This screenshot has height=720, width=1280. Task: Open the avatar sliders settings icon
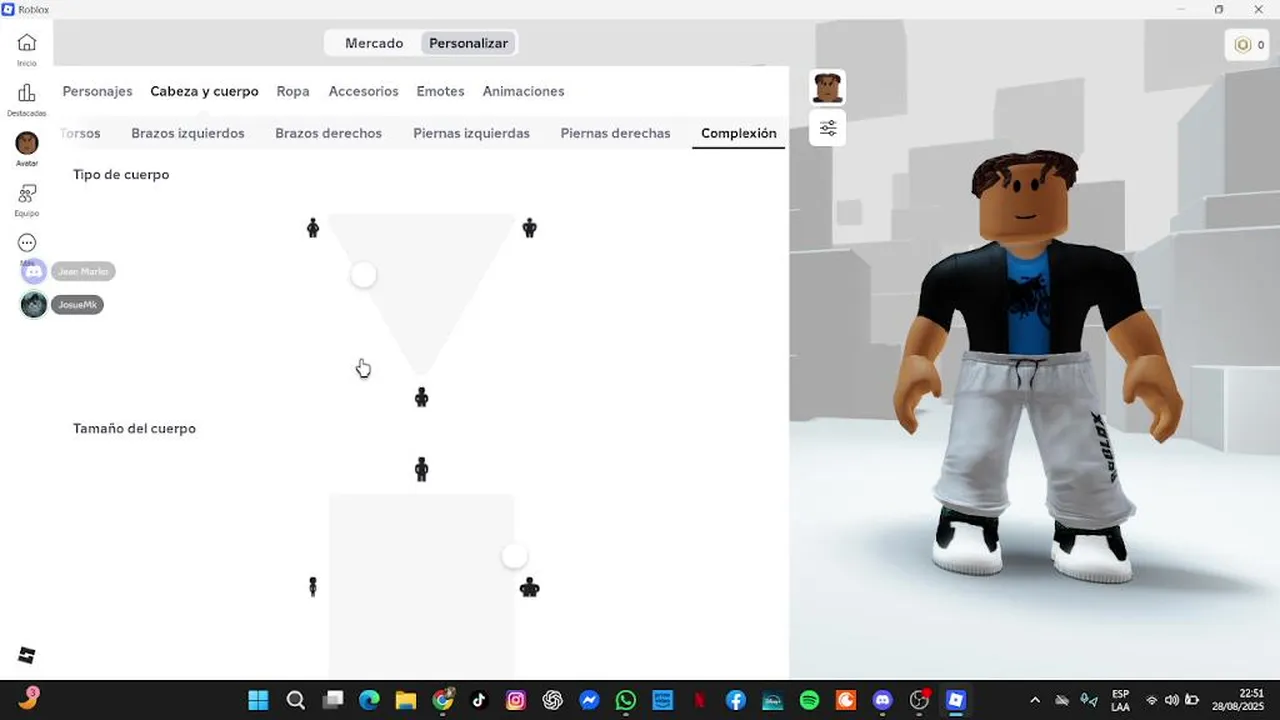coord(828,128)
